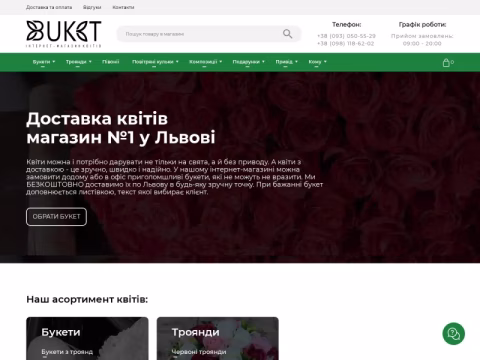Image resolution: width=480 pixels, height=360 pixels.
Task: Open the Відгуки link
Action: (x=92, y=7)
